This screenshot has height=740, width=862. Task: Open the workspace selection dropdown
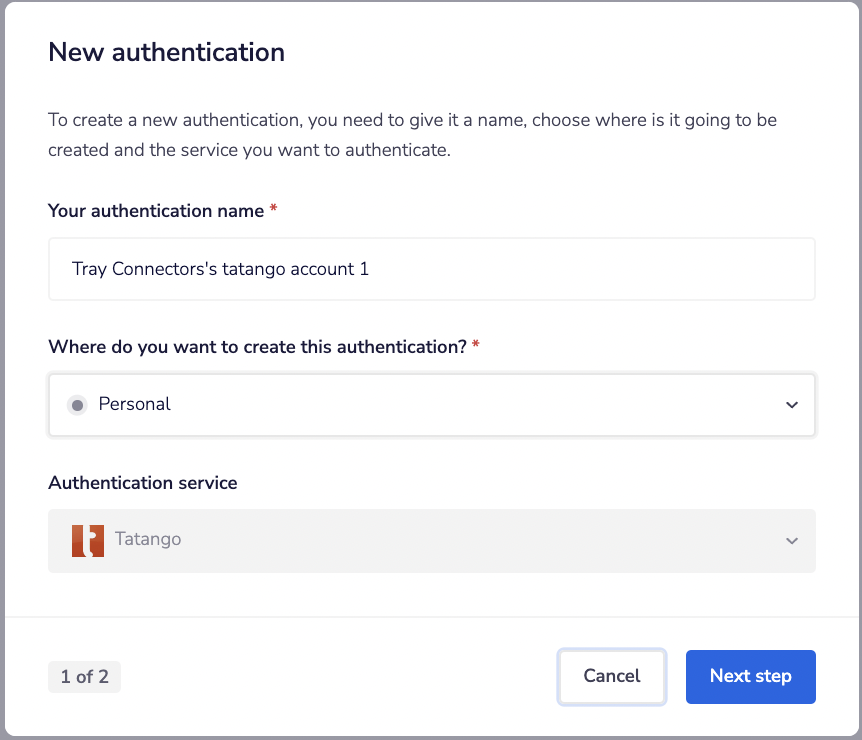click(431, 405)
